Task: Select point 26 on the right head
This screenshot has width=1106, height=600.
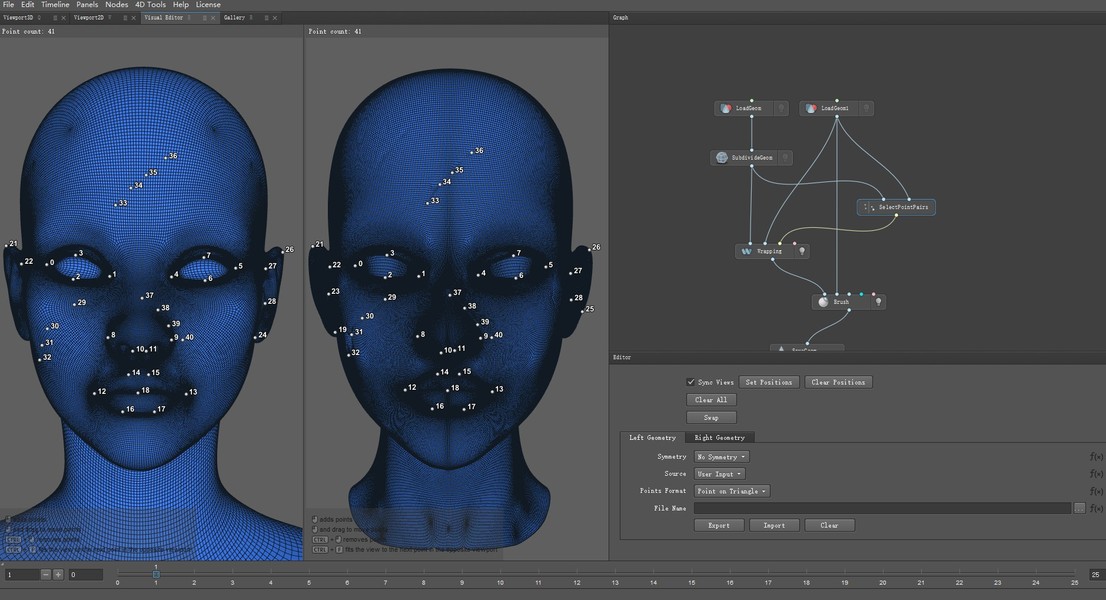Action: (590, 249)
